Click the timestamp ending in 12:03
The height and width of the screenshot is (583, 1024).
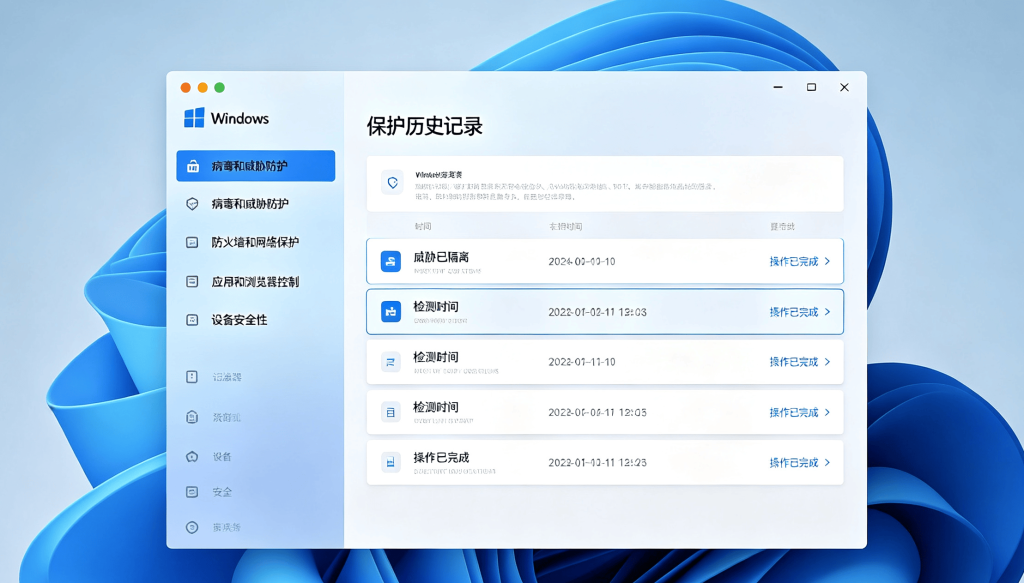597,312
